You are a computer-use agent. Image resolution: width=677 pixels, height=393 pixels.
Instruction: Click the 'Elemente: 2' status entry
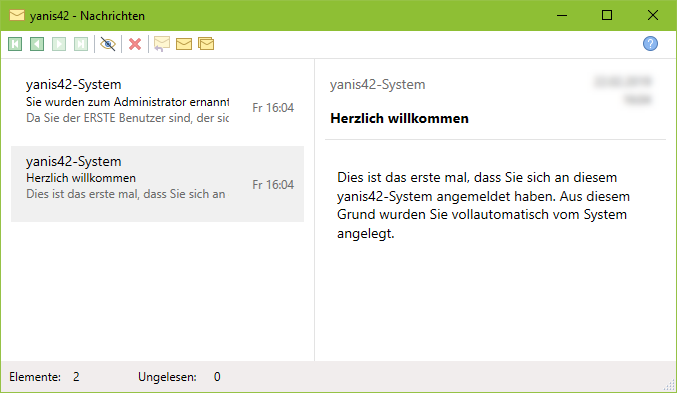coord(44,377)
